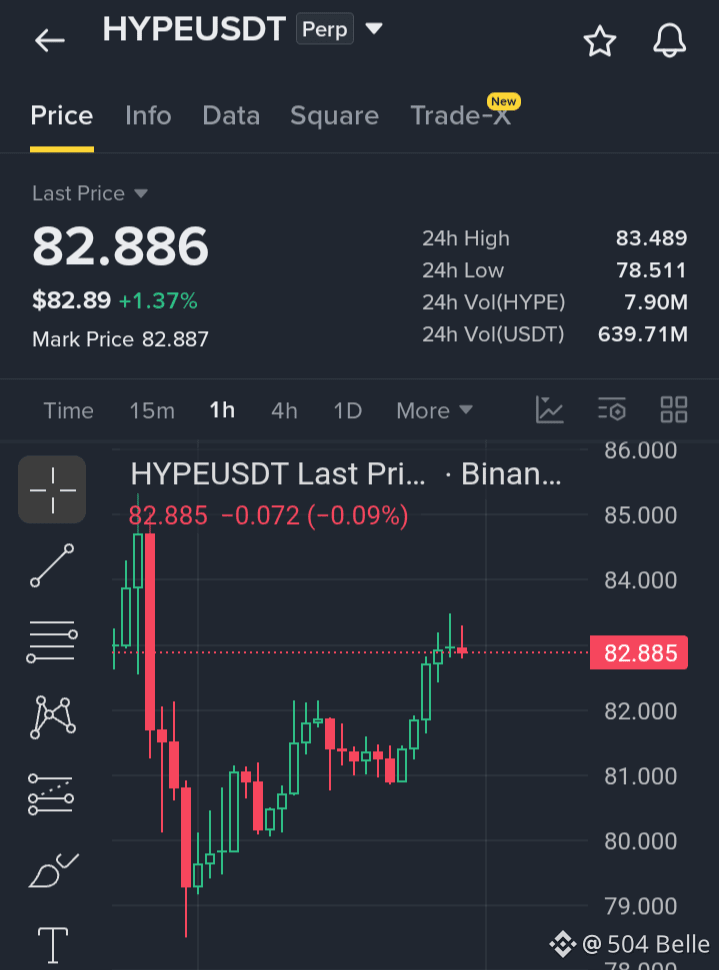Expand the More intervals dropdown

pyautogui.click(x=434, y=411)
